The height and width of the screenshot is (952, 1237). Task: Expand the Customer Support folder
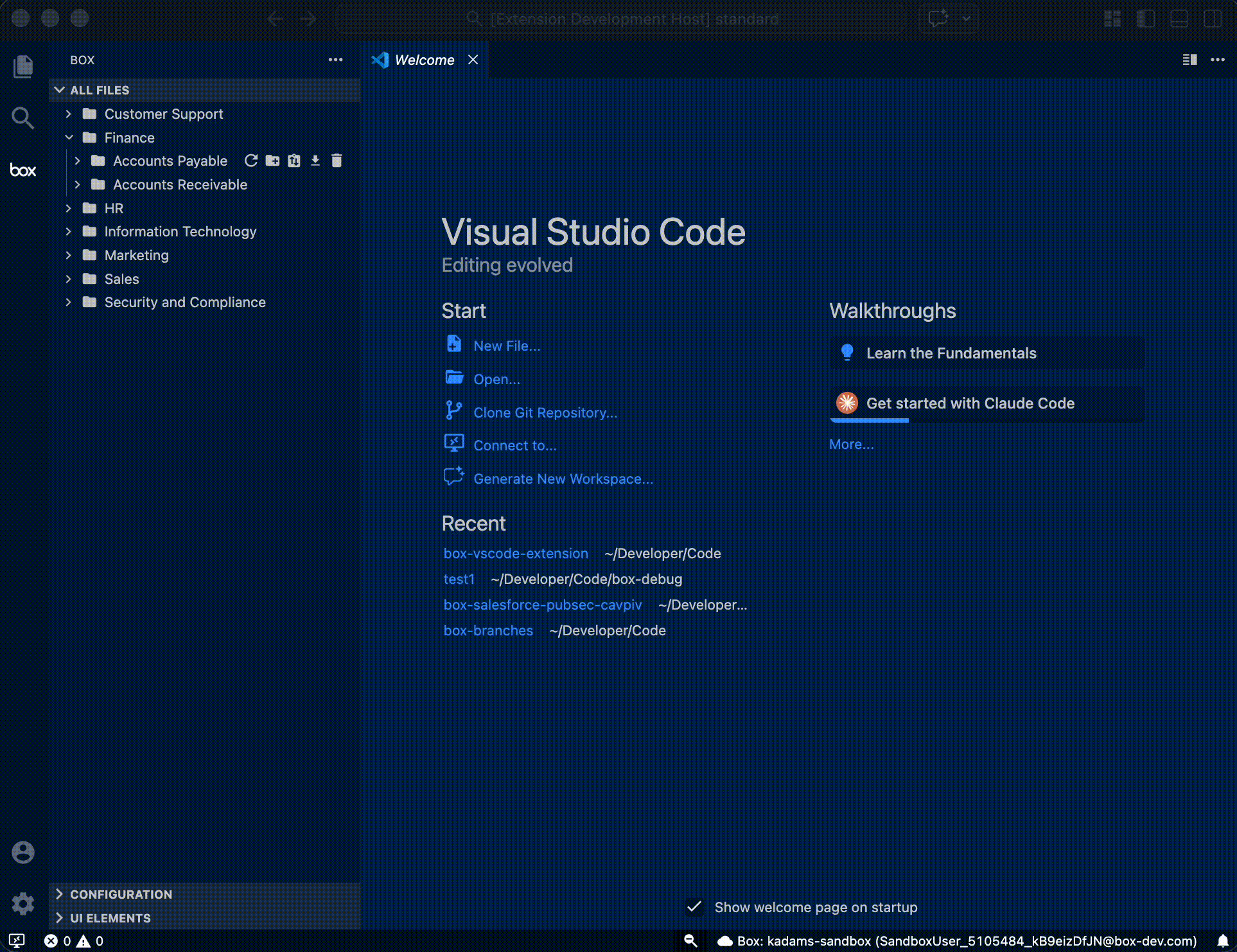click(69, 114)
